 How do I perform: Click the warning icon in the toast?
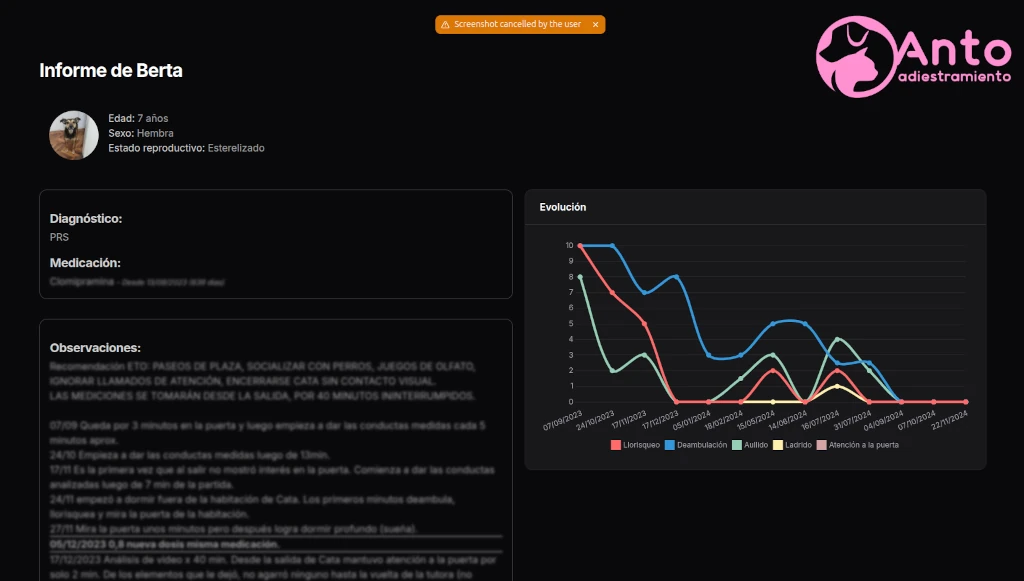[x=445, y=25]
